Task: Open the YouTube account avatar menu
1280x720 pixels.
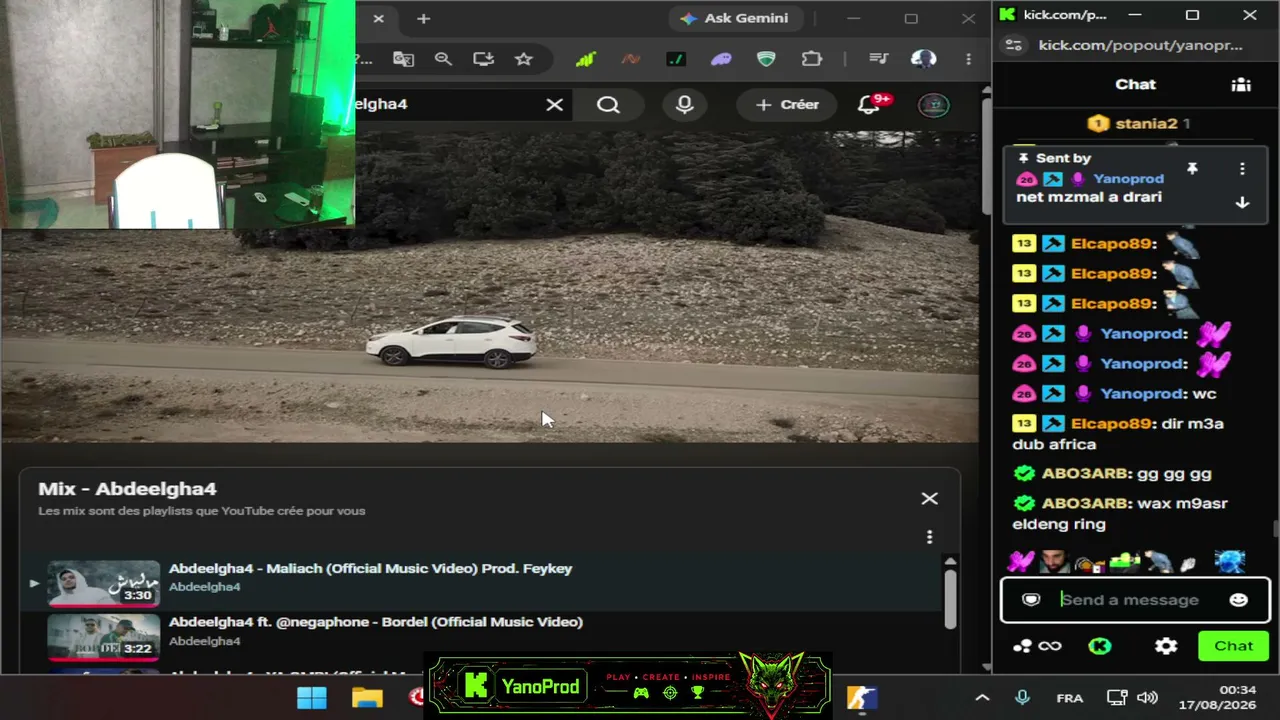Action: (933, 105)
